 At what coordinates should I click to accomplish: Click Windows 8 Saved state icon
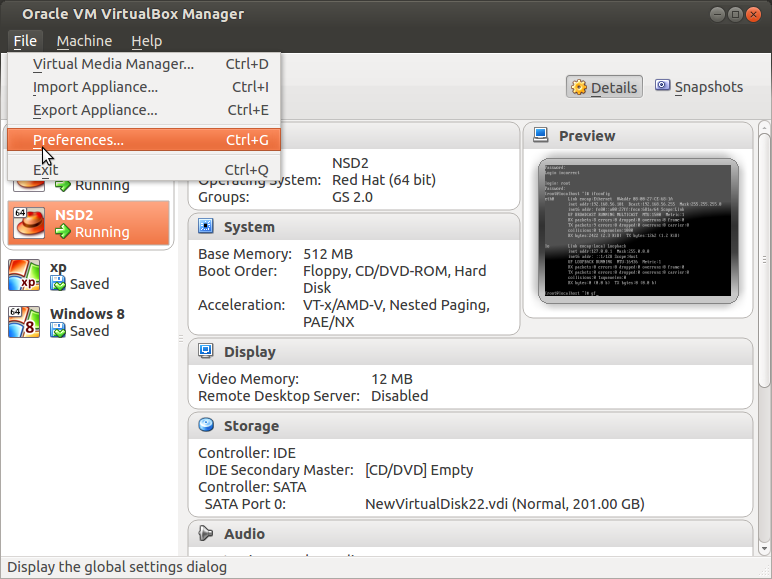coord(58,330)
